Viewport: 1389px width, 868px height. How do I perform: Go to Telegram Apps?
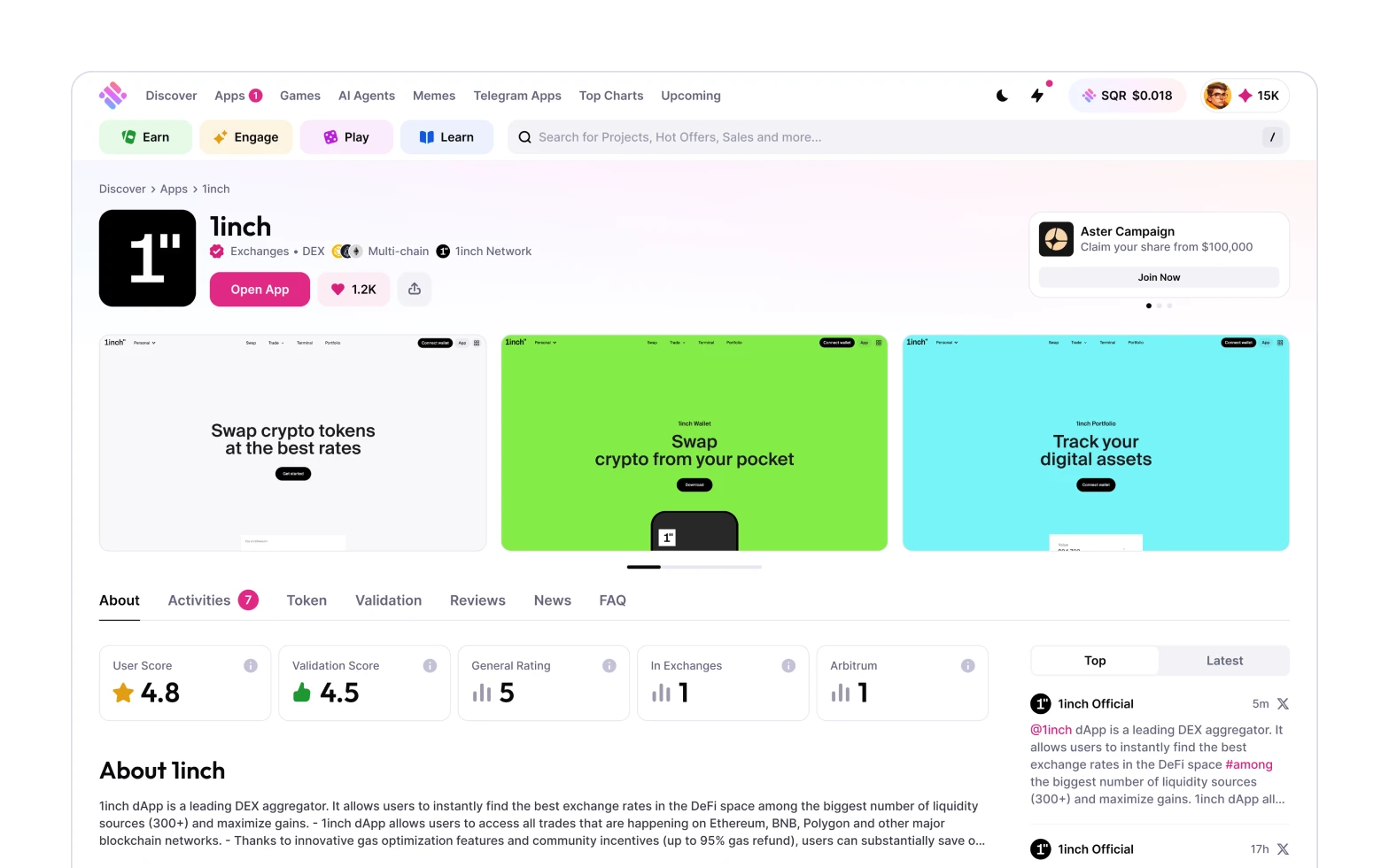coord(517,96)
